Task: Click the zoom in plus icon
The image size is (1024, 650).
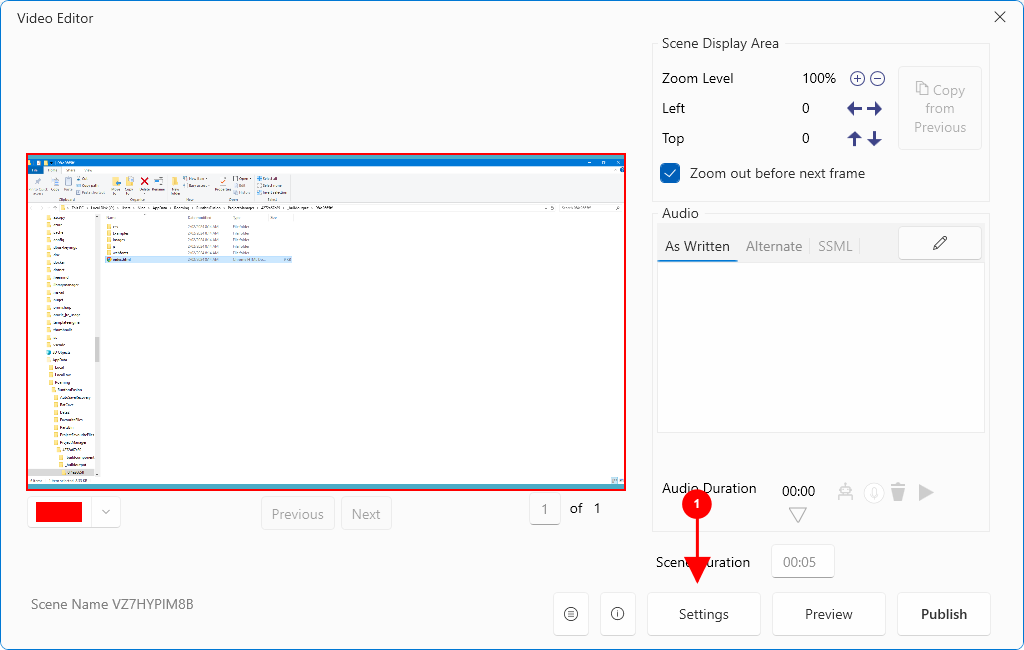Action: [x=857, y=79]
